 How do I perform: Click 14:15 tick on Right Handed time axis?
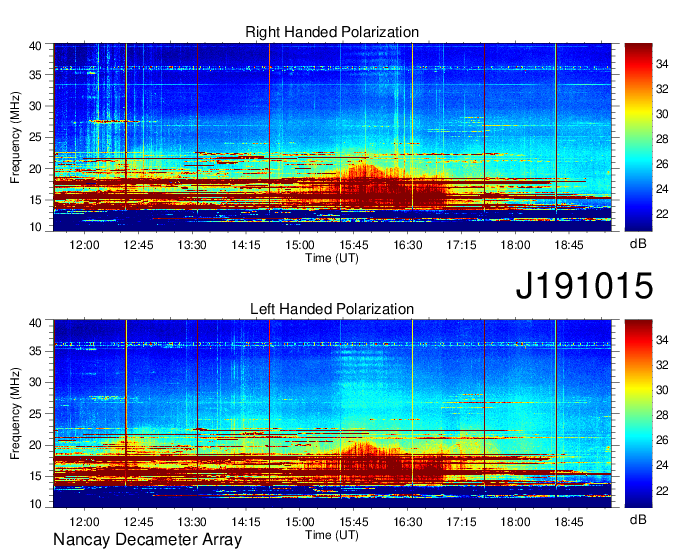click(246, 245)
